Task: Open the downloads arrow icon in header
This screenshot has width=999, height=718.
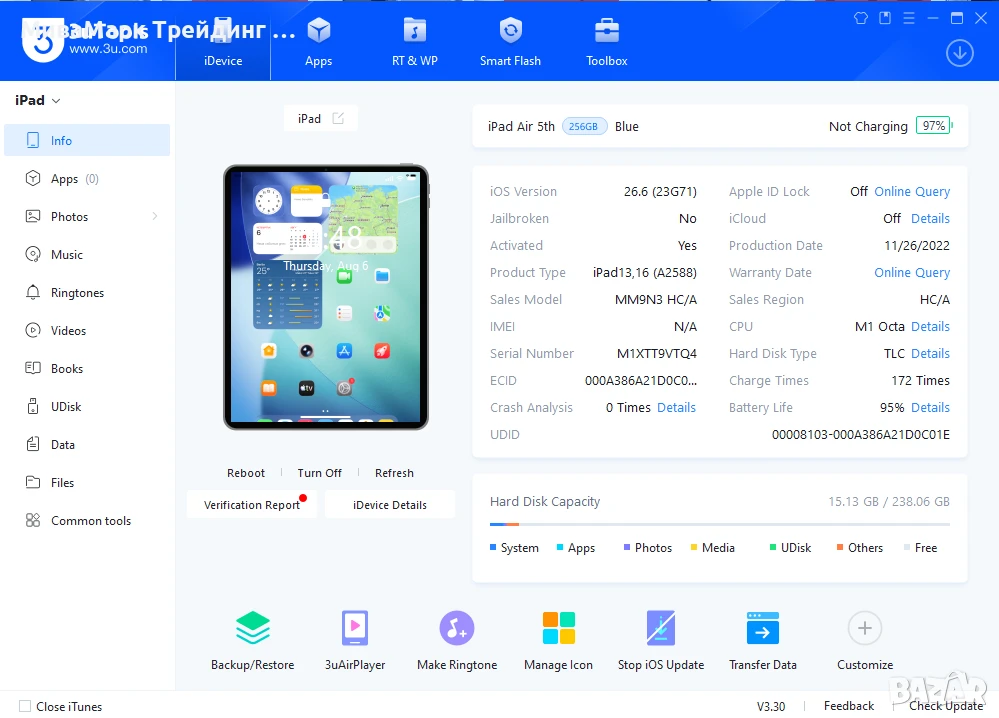Action: (x=959, y=53)
